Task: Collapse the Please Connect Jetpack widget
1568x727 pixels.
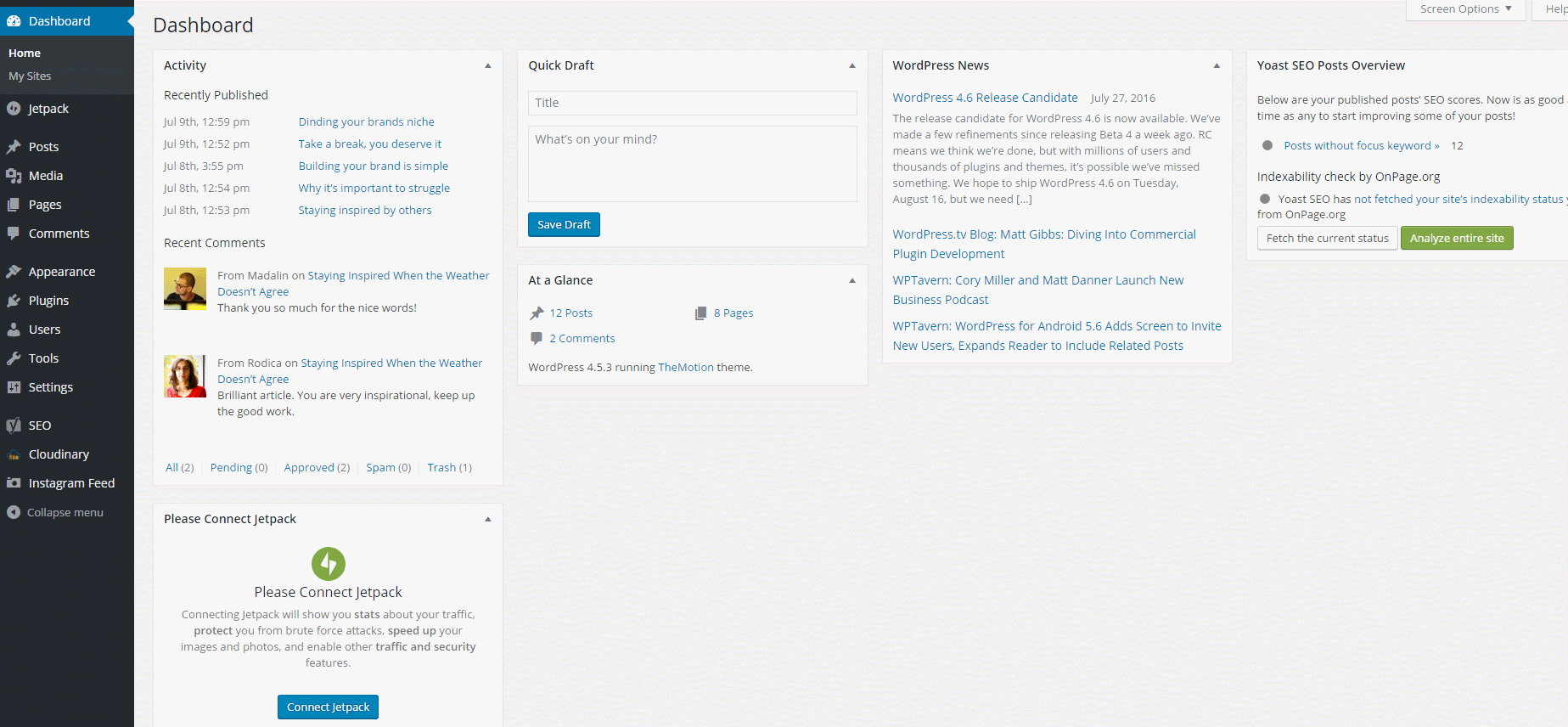Action: [x=488, y=519]
